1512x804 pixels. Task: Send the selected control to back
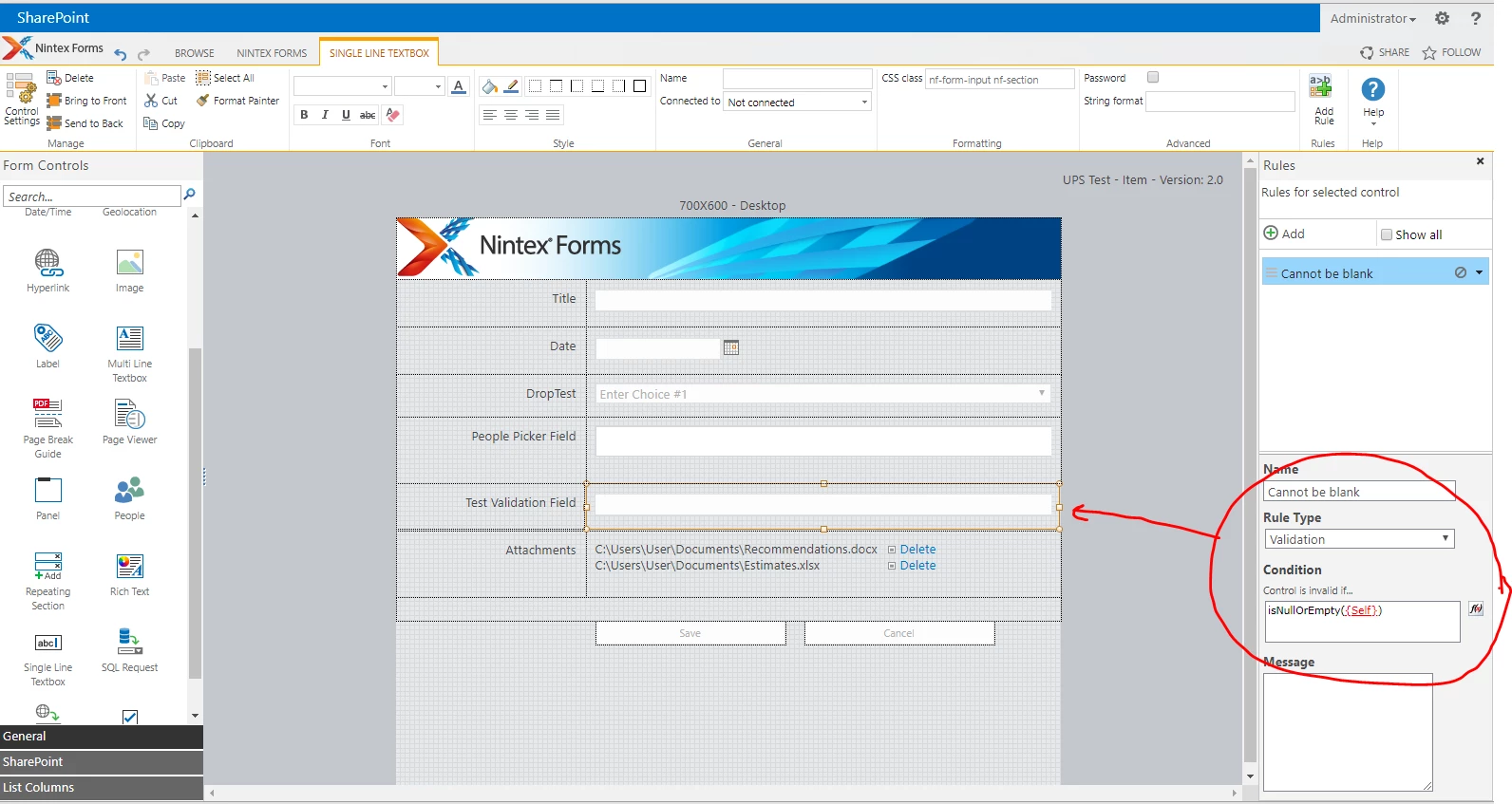85,123
